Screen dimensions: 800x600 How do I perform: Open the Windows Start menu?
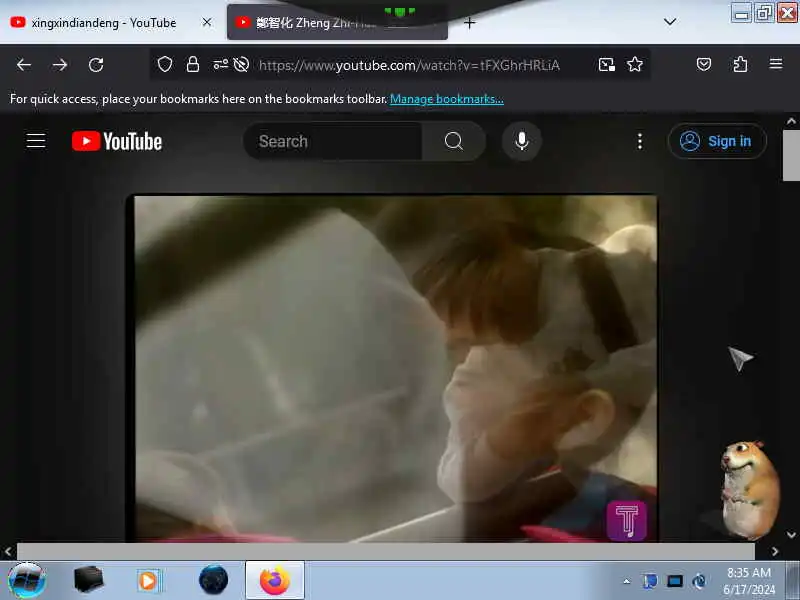tap(27, 581)
